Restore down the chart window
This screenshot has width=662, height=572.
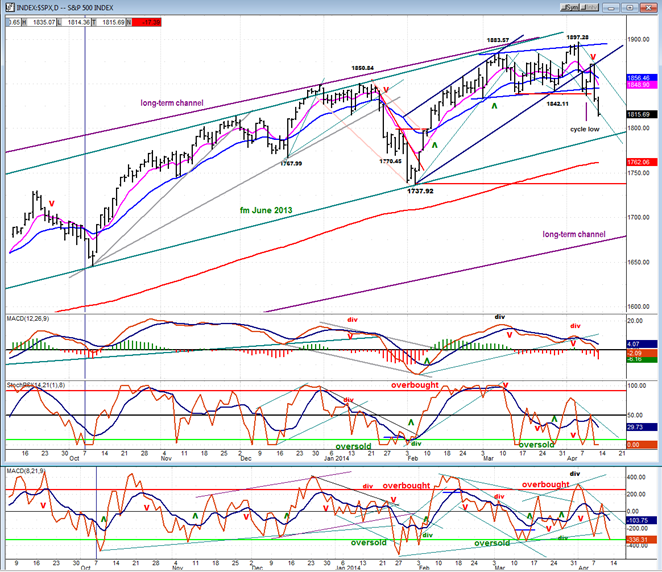[x=629, y=7]
